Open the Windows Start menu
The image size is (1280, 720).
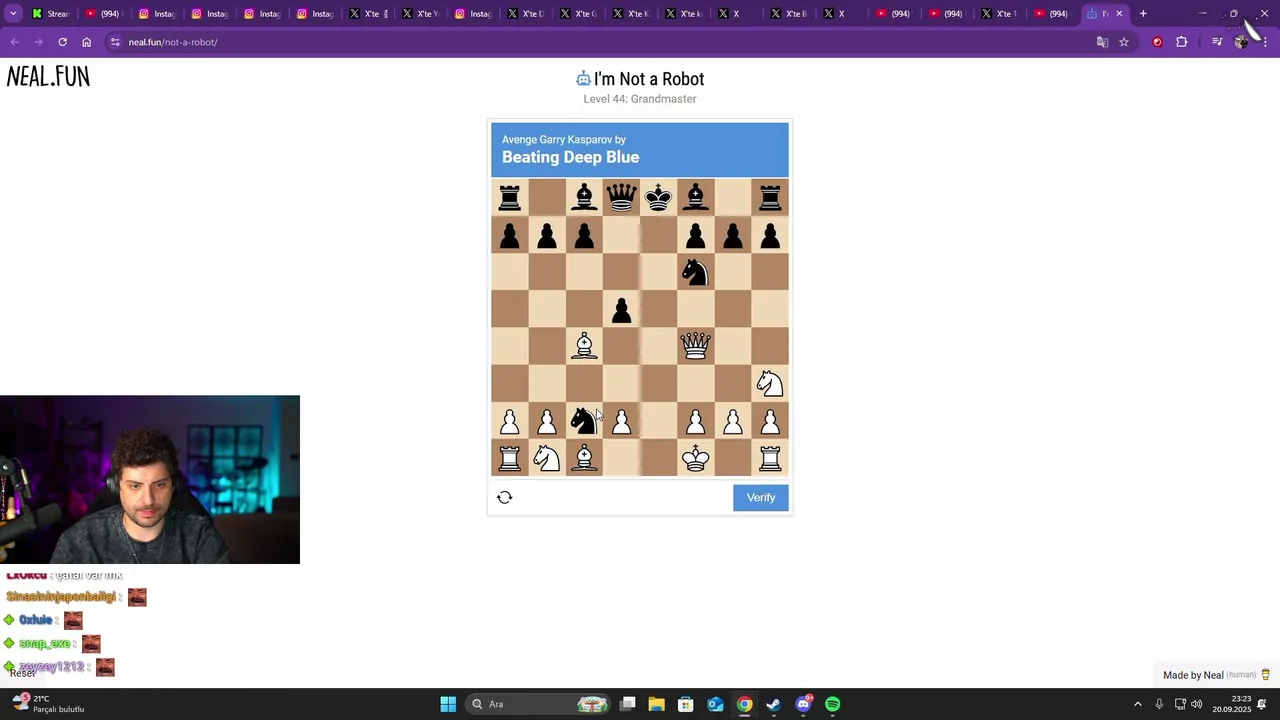[x=448, y=704]
